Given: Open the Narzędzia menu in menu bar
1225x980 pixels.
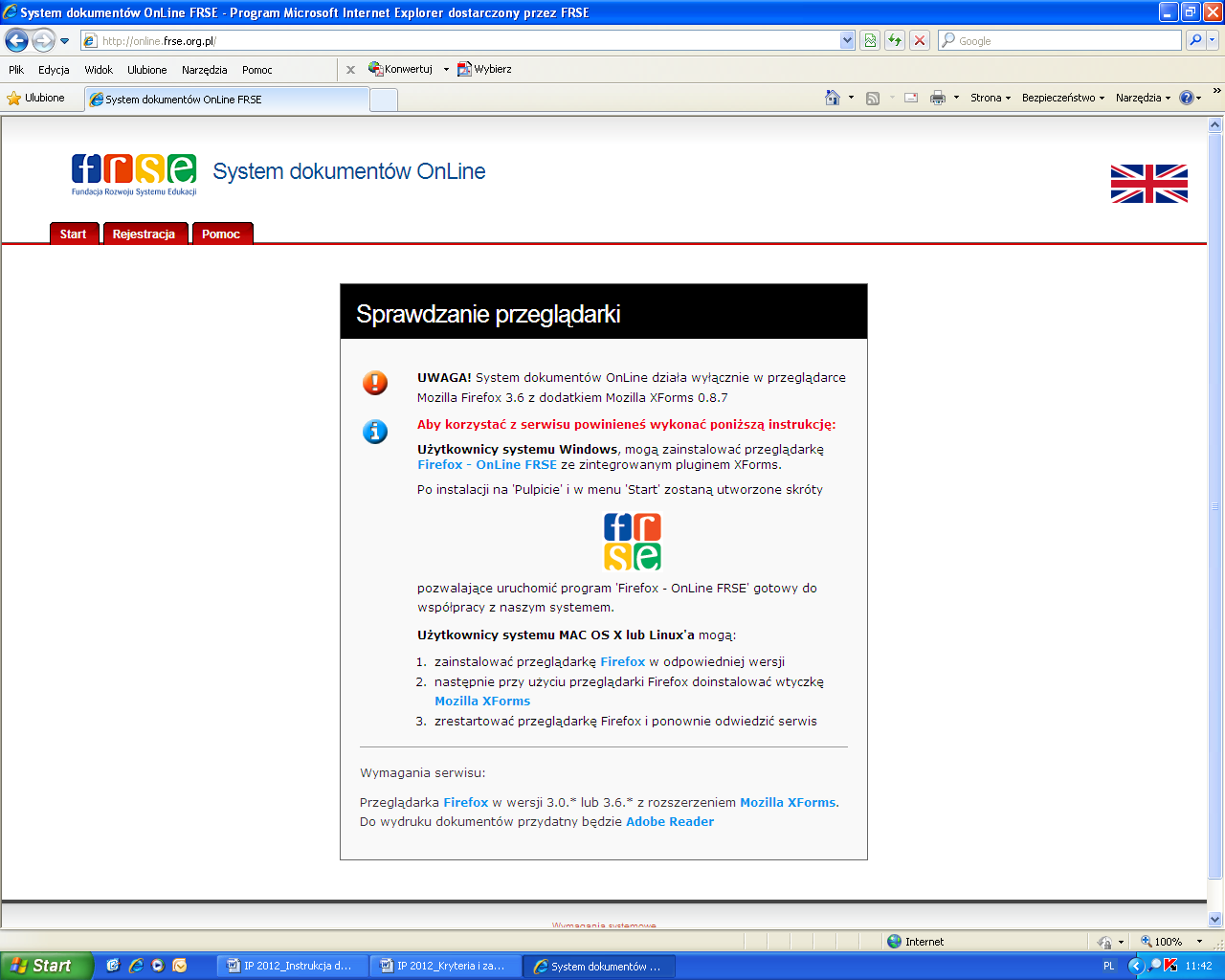Looking at the screenshot, I should coord(205,70).
